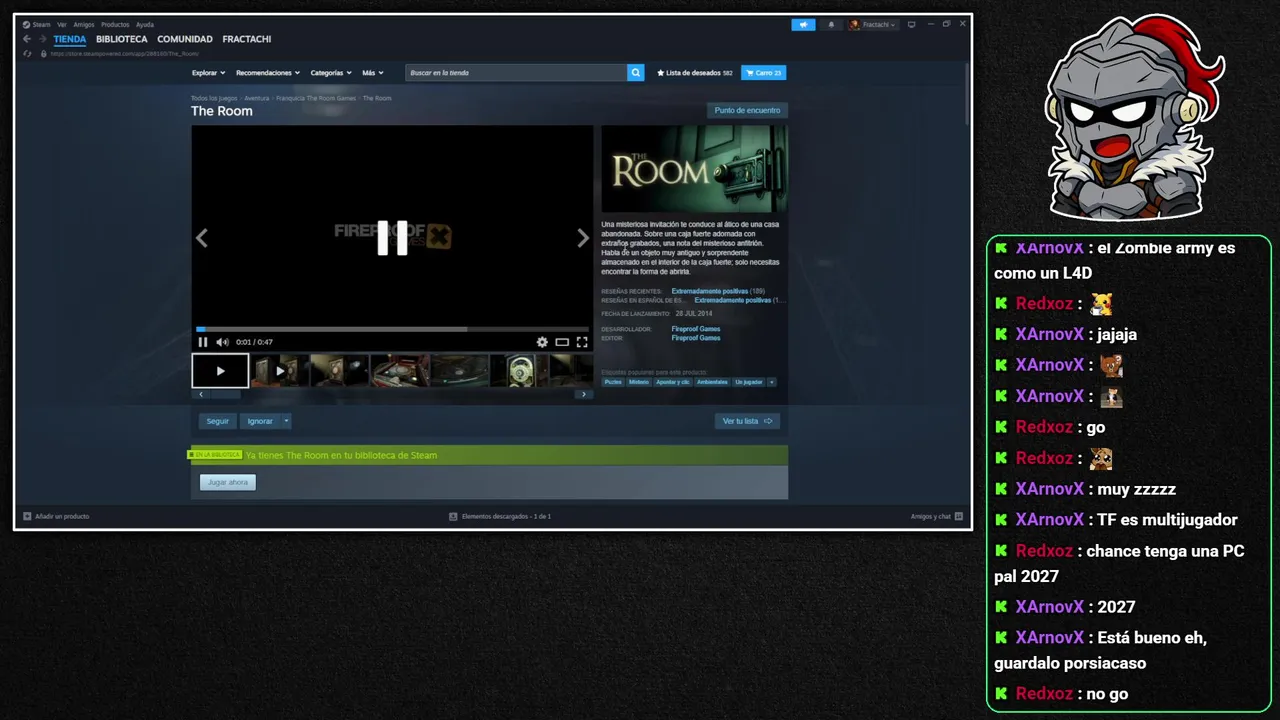The height and width of the screenshot is (720, 1280).
Task: Select the second trailer thumbnail
Action: coord(279,371)
